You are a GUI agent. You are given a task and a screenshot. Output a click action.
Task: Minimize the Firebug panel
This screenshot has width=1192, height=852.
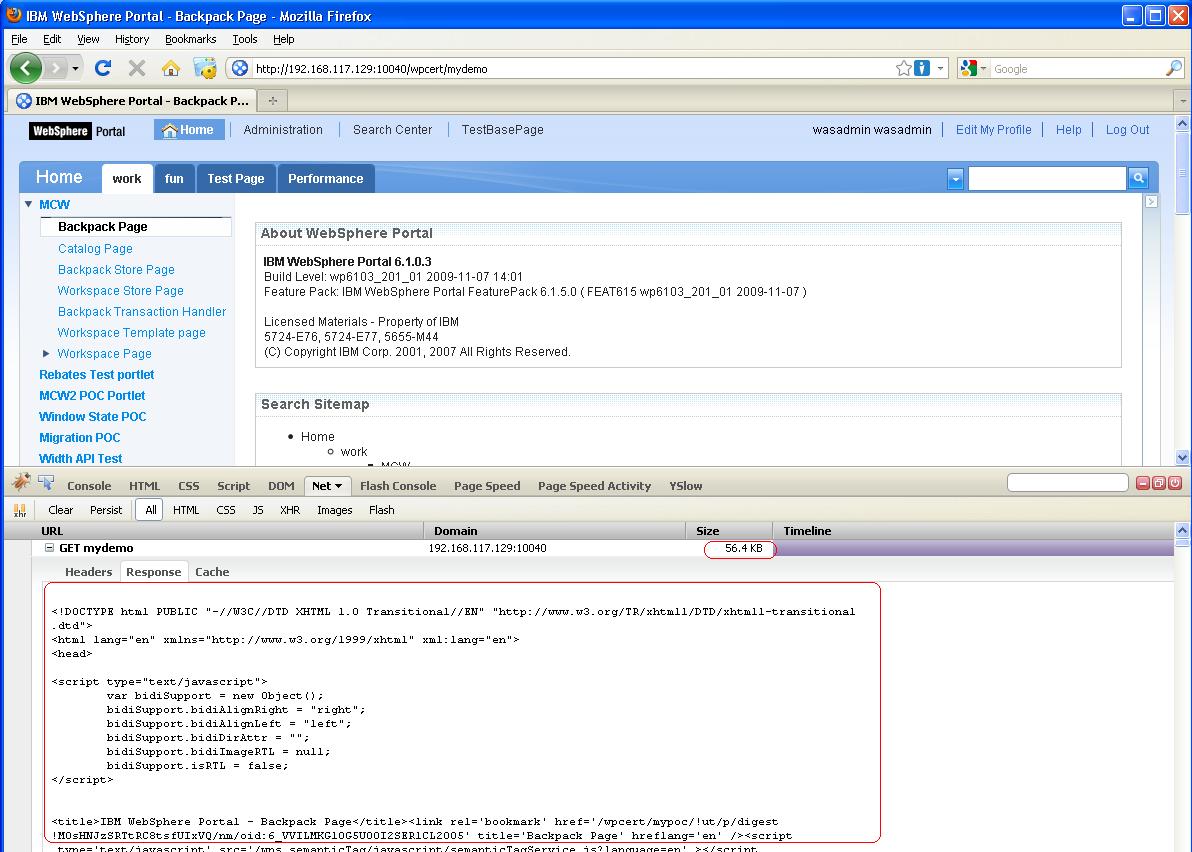coord(1143,483)
